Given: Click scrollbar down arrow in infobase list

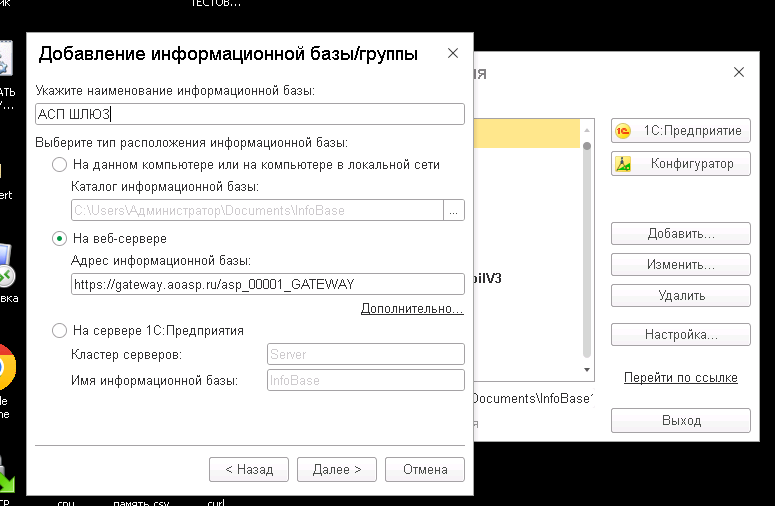Looking at the screenshot, I should click(587, 370).
